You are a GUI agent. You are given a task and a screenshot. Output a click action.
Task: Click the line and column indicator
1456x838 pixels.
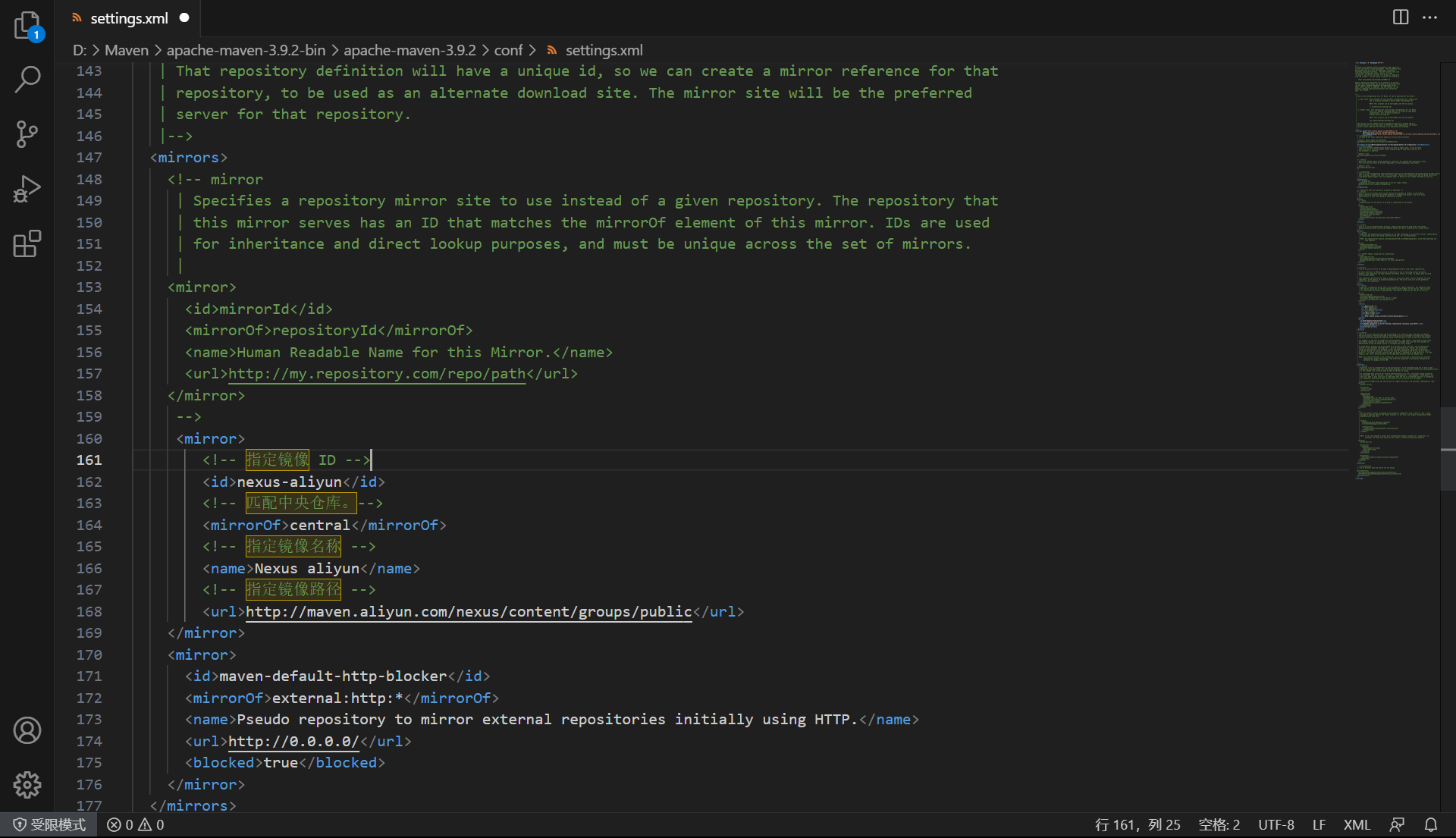(x=1137, y=824)
